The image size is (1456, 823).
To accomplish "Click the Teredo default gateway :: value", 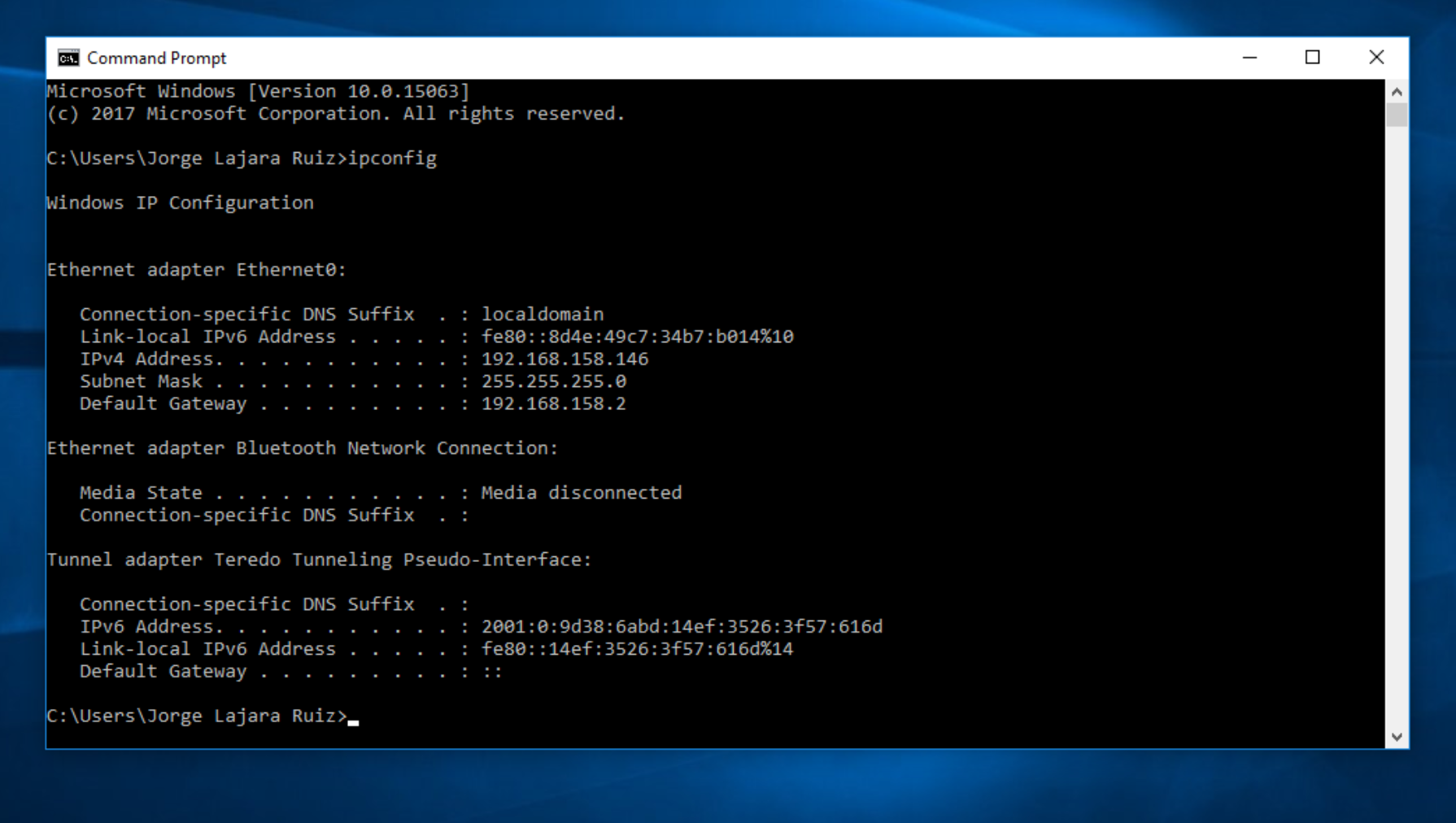I will 492,672.
